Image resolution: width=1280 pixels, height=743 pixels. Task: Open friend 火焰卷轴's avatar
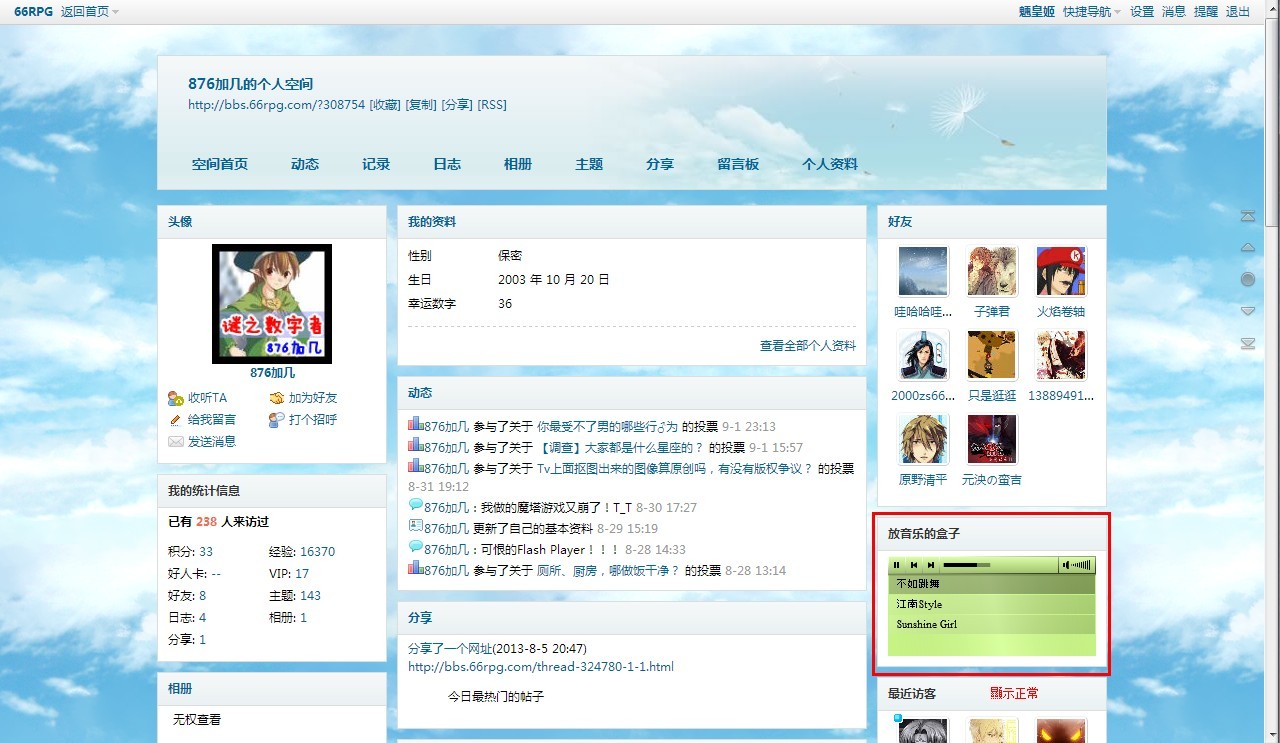pyautogui.click(x=1061, y=272)
